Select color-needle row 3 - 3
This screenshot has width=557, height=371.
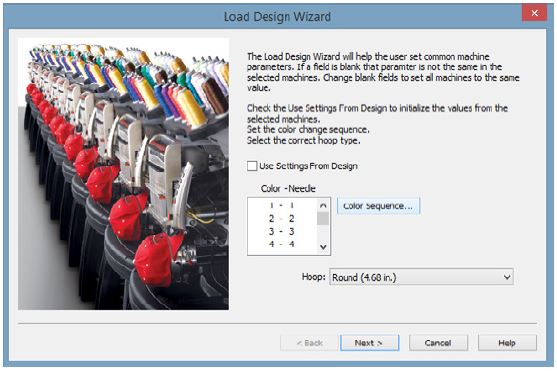(x=282, y=232)
